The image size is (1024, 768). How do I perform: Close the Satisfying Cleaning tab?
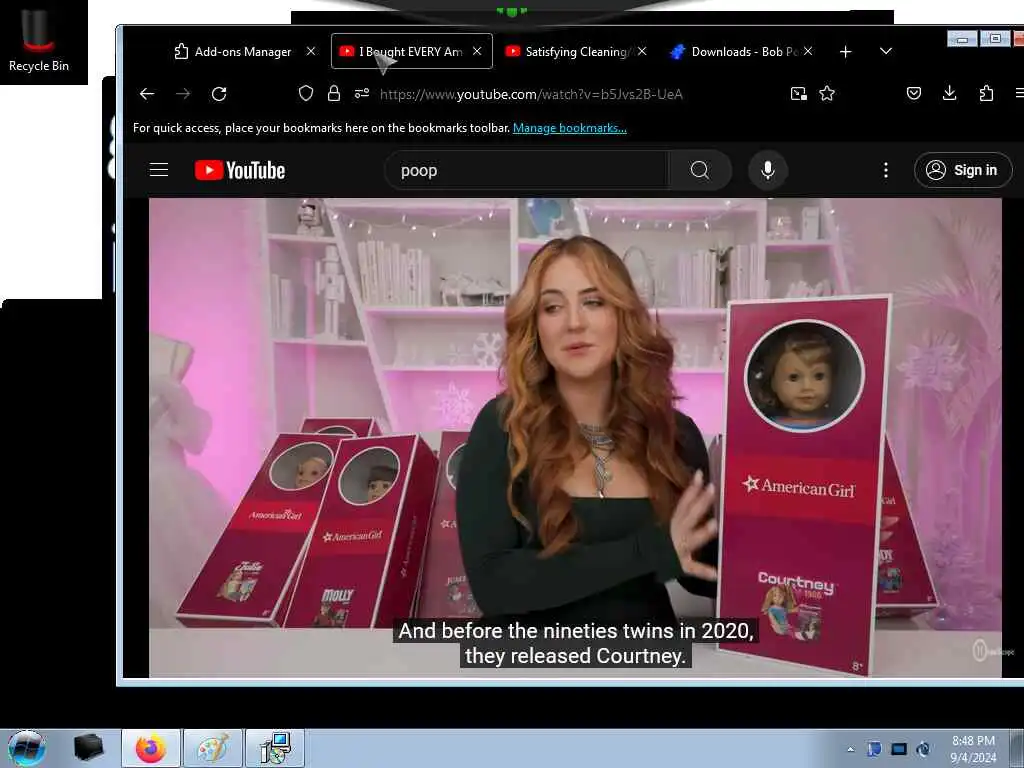[x=643, y=51]
